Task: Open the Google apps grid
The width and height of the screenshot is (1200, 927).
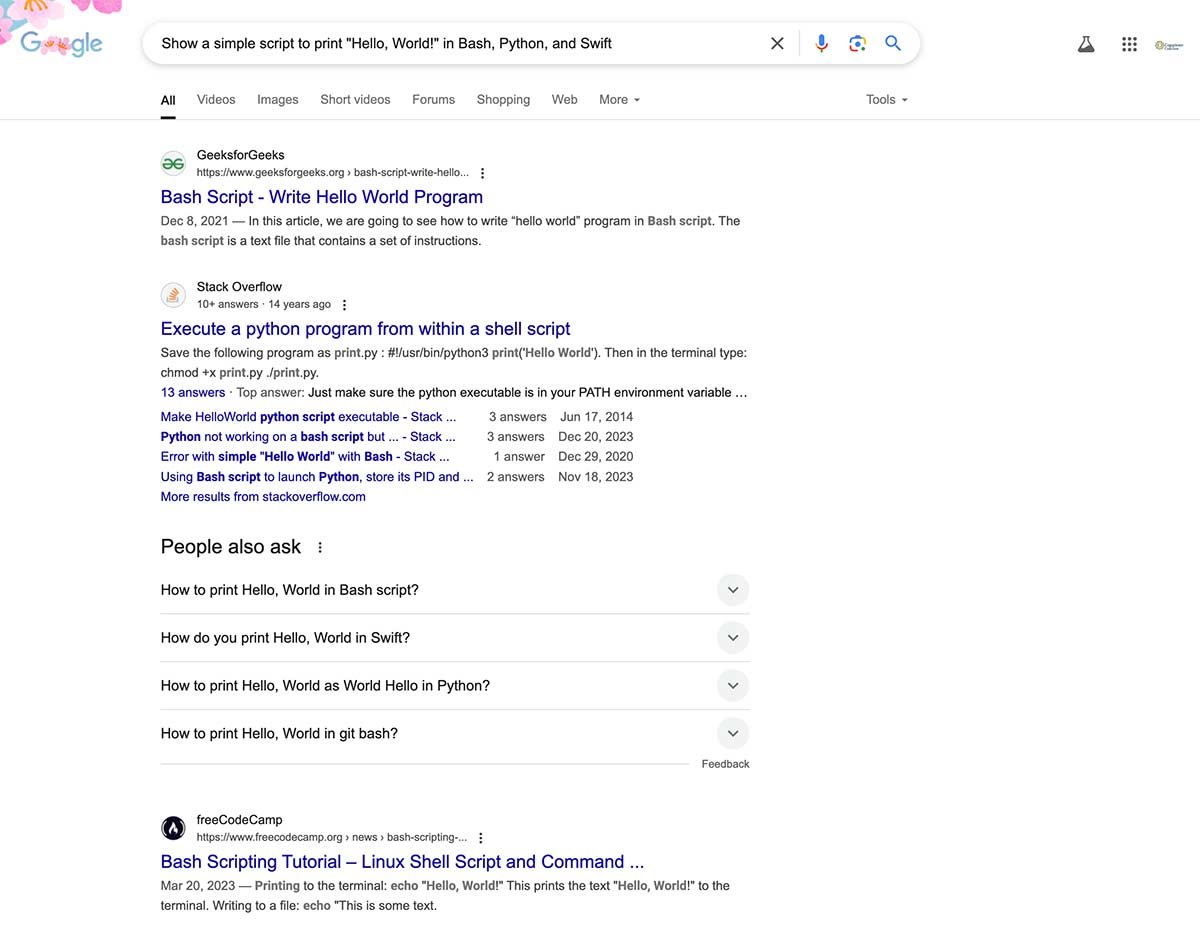Action: (x=1129, y=44)
